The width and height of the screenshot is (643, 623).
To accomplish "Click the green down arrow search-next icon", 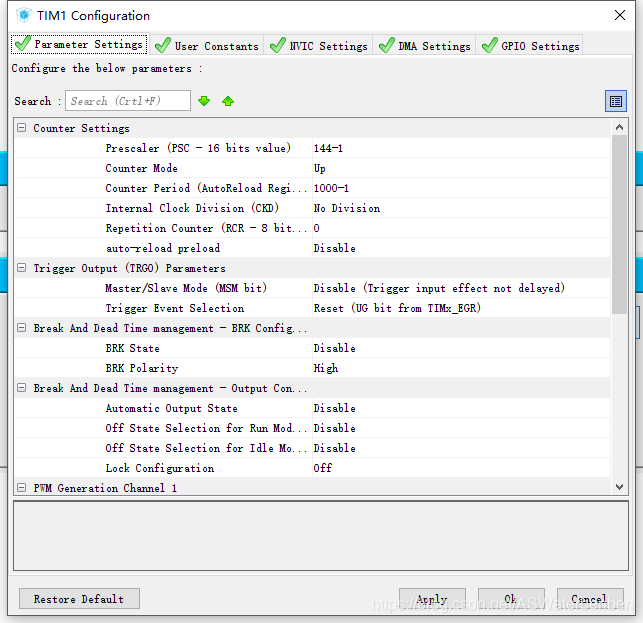I will point(204,101).
